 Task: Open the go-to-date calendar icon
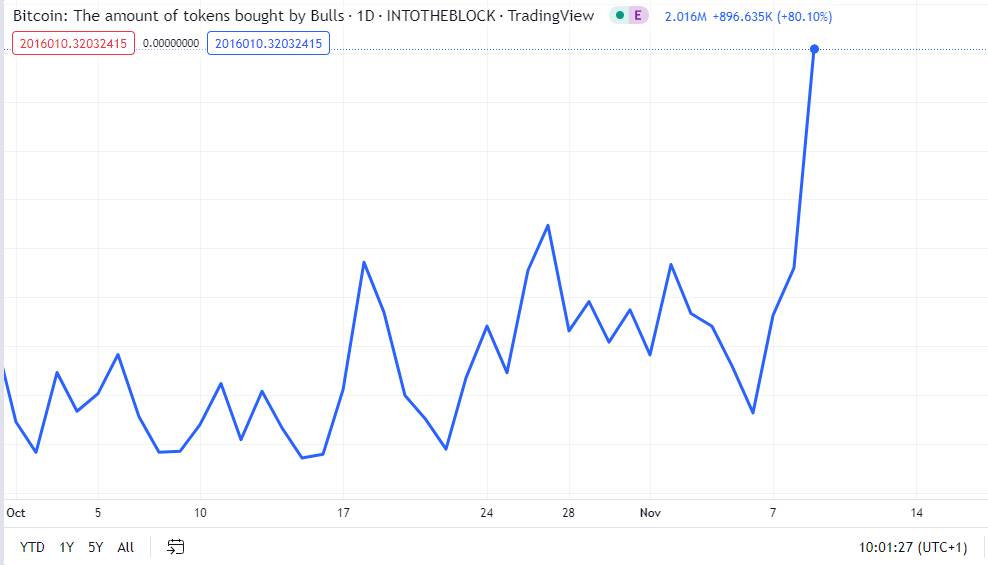tap(175, 547)
